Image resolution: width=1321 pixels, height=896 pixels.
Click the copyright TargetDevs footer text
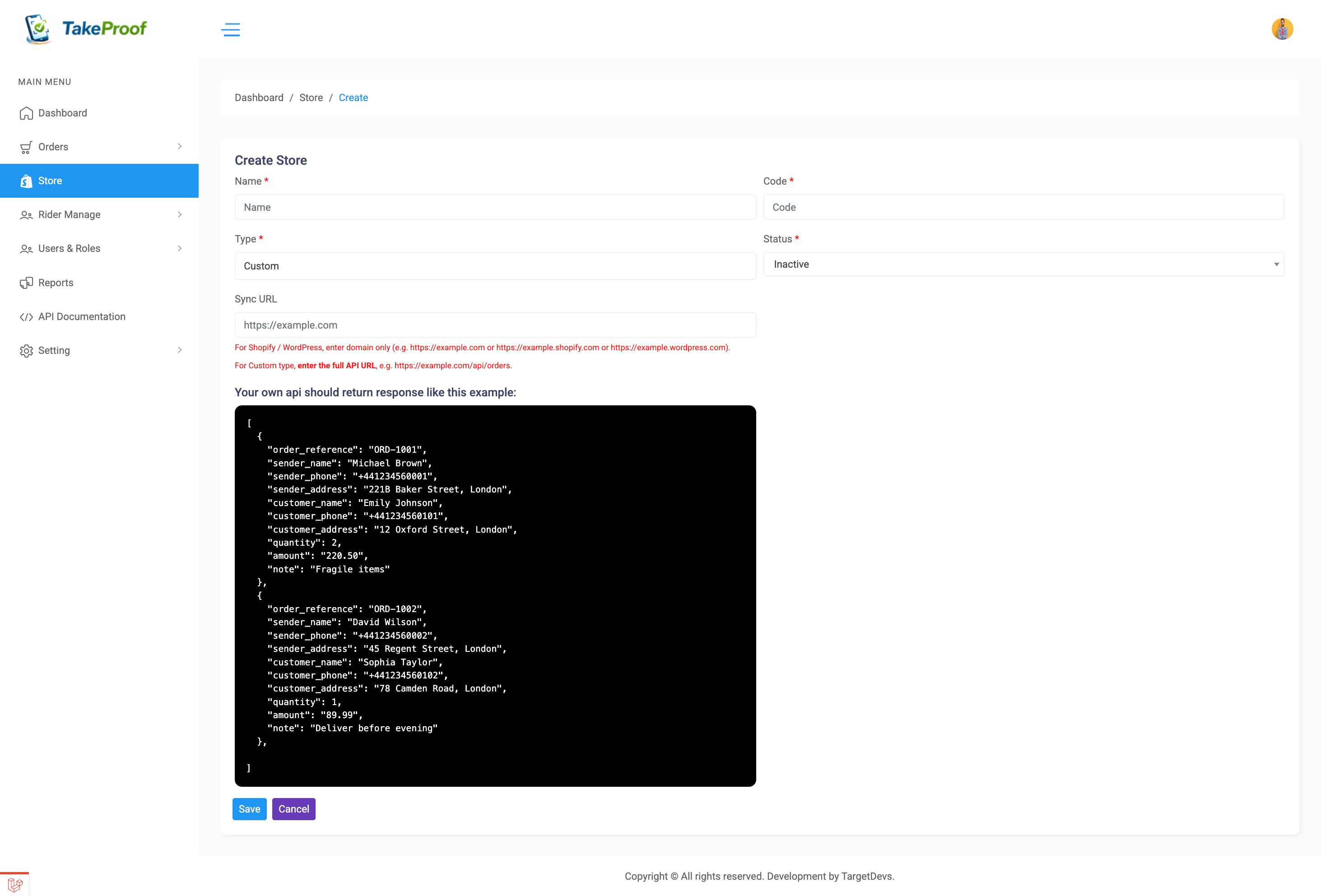tap(759, 876)
